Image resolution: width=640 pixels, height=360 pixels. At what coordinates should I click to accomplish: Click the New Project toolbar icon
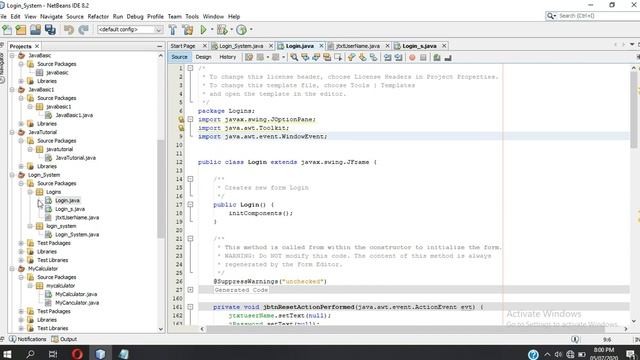21,29
